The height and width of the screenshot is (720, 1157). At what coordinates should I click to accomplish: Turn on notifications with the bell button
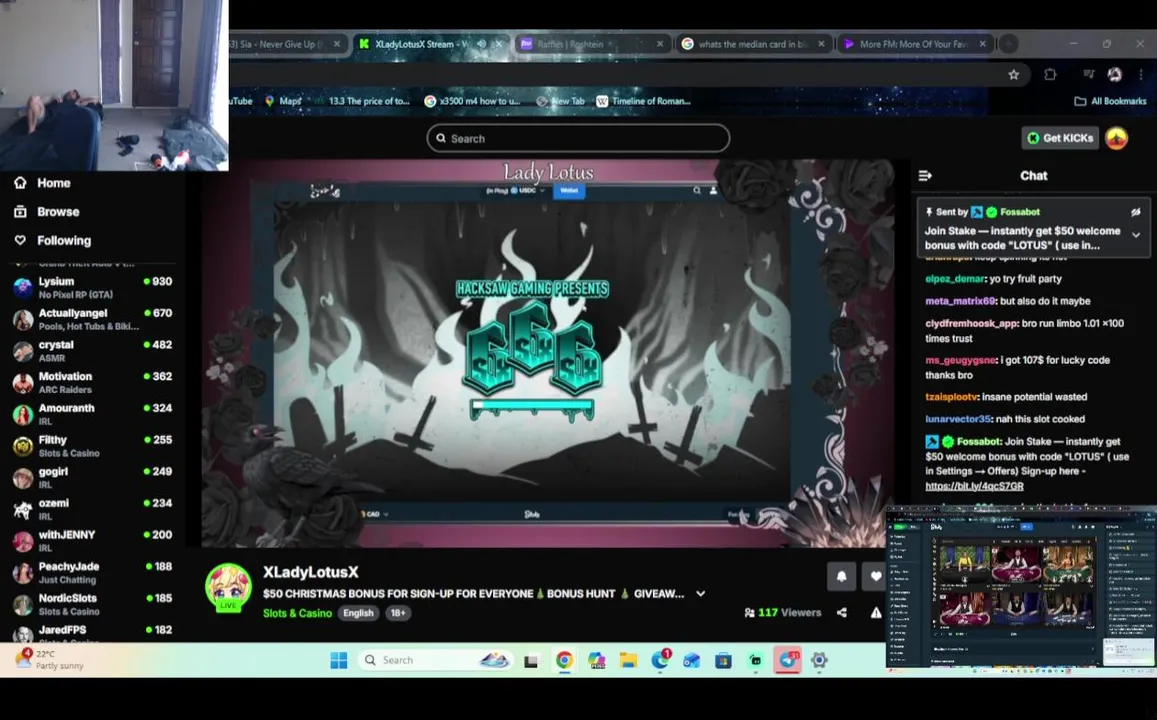(841, 576)
